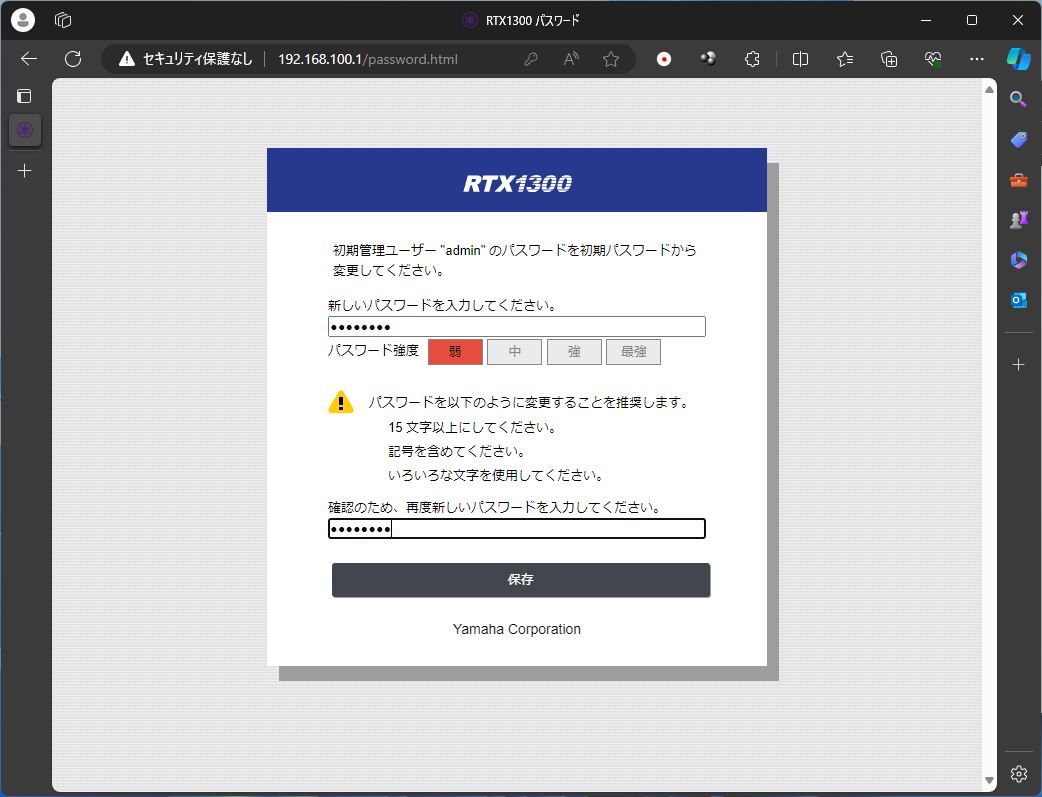Open sidebar Microsoft 365 icon
This screenshot has height=797, width=1042.
click(x=1019, y=260)
